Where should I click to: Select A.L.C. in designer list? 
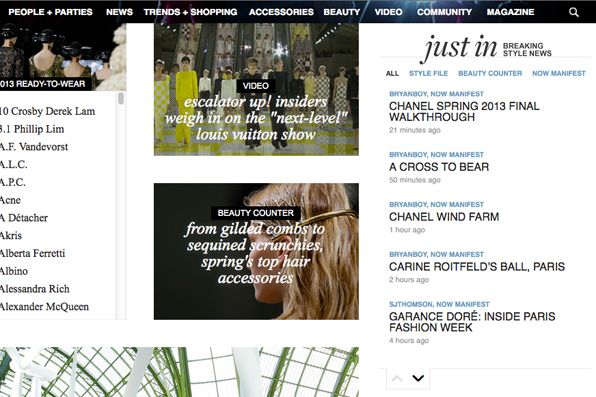(14, 165)
